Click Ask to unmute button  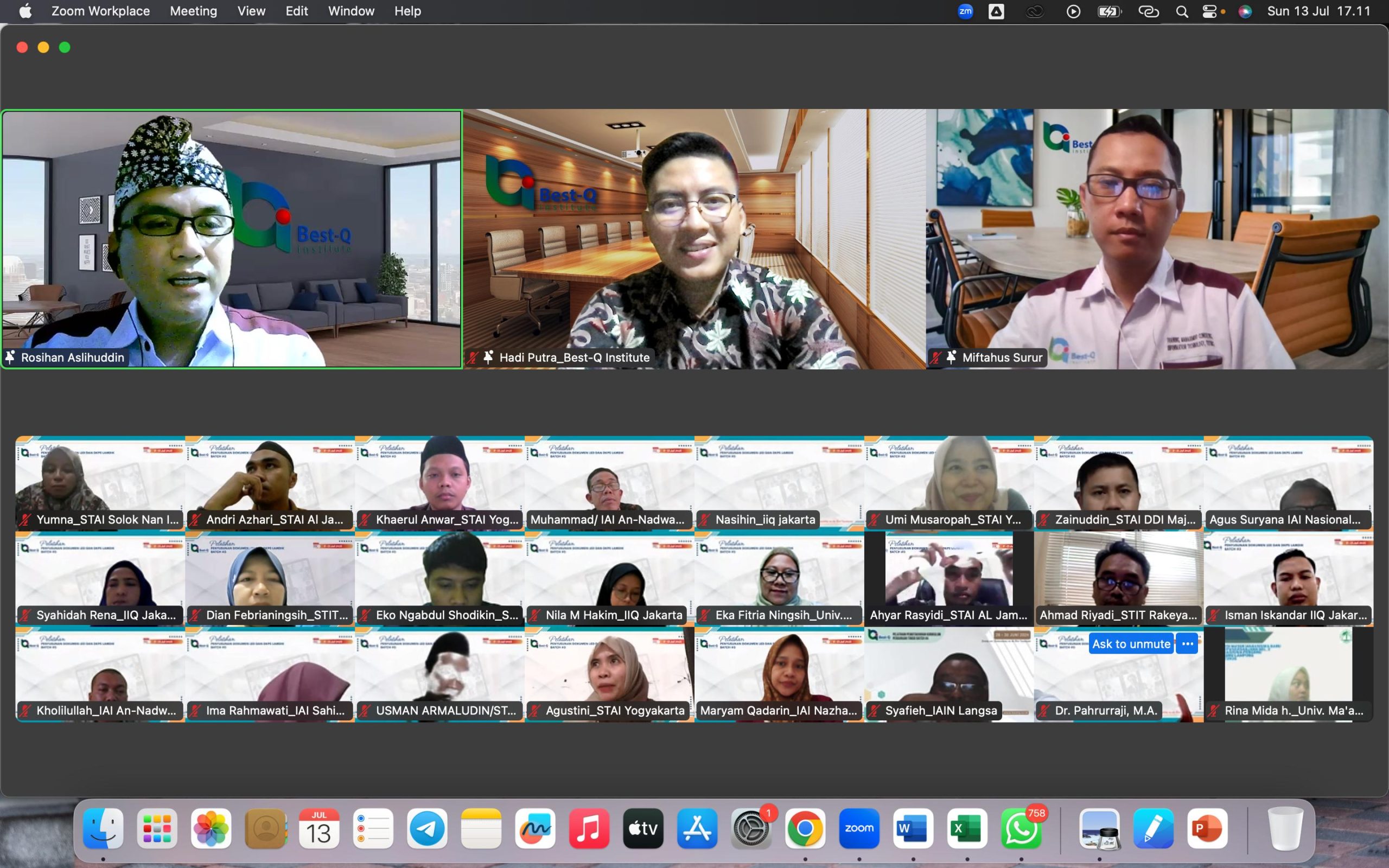[1131, 643]
